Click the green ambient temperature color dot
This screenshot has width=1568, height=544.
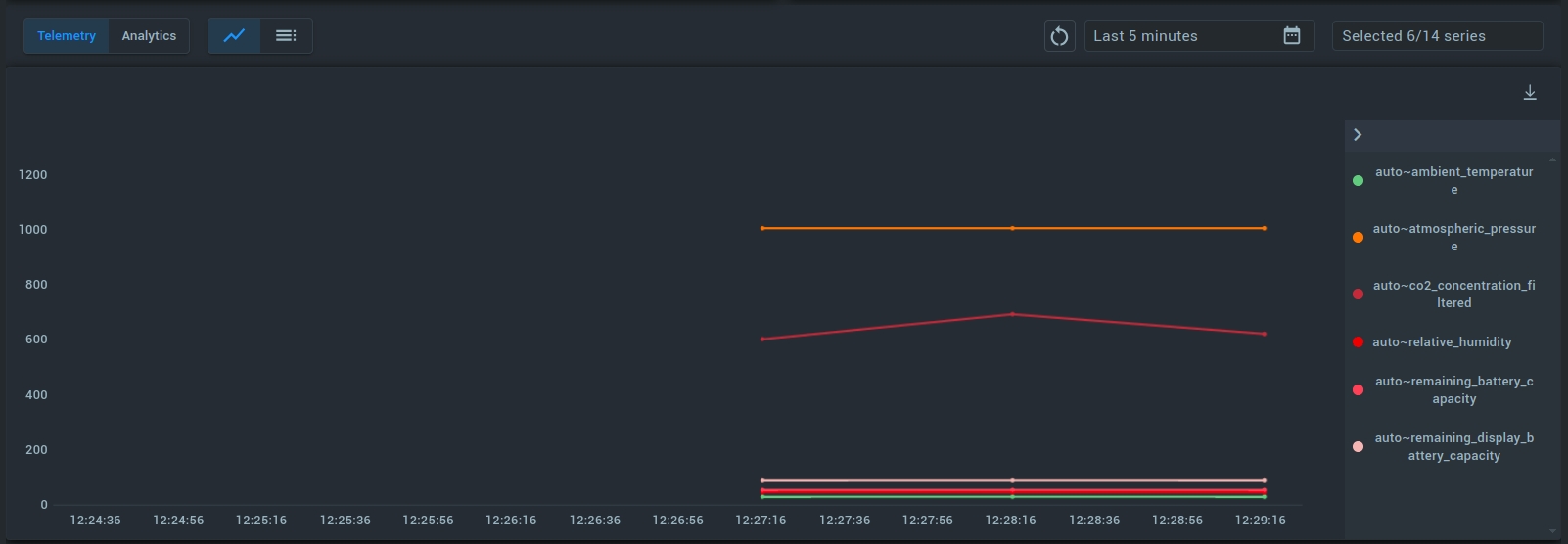point(1358,180)
